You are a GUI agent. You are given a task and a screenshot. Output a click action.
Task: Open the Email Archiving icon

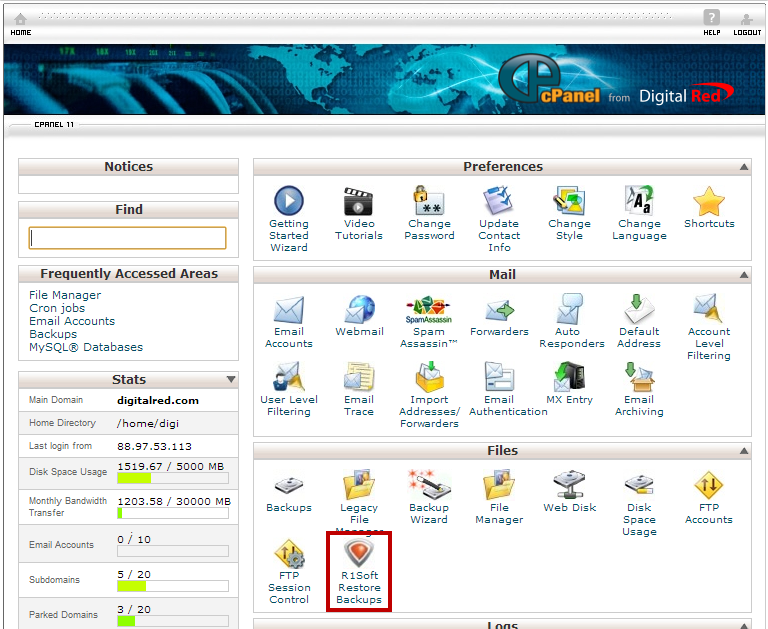point(639,377)
